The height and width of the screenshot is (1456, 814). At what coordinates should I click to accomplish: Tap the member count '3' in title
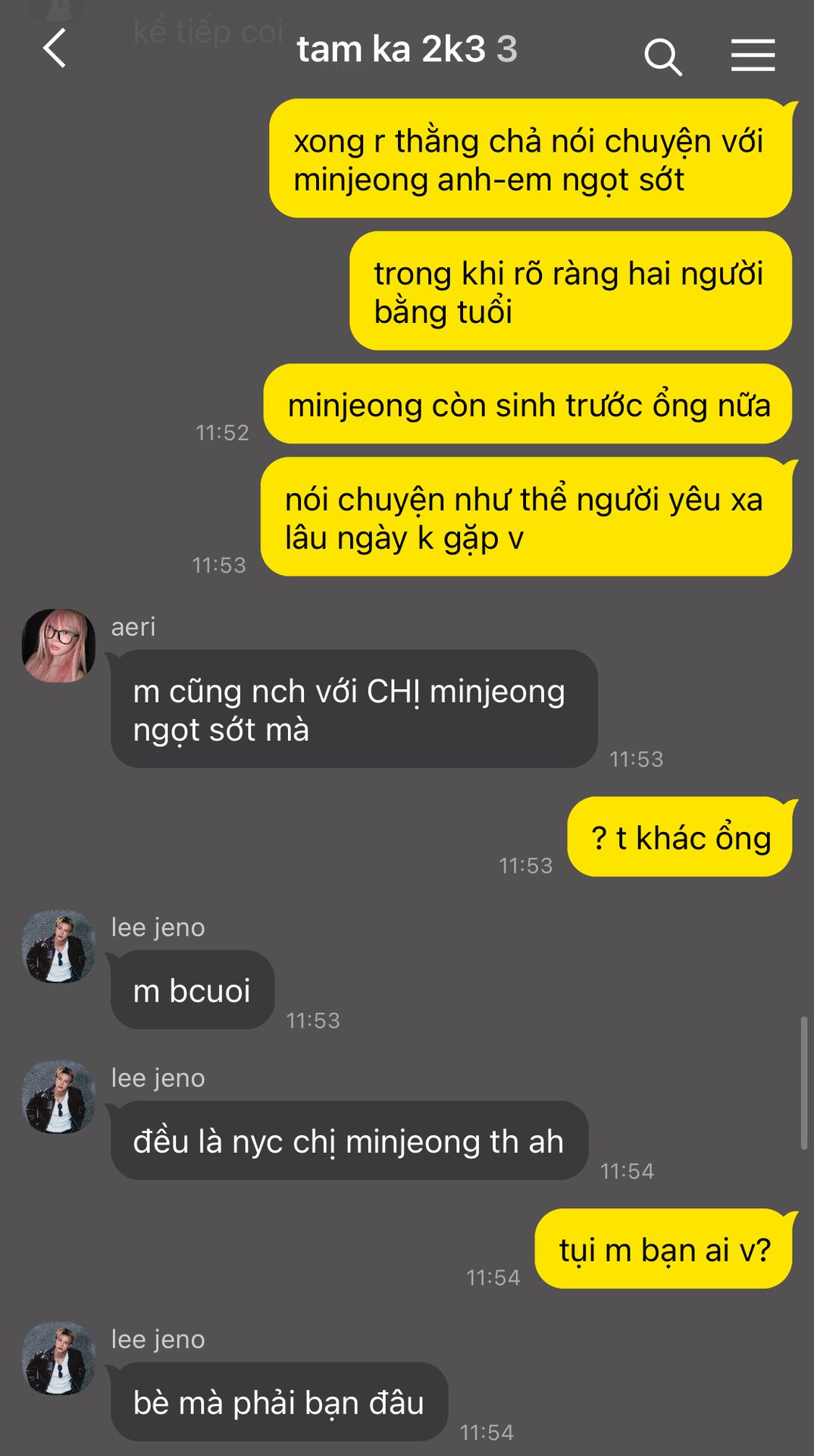pos(507,49)
